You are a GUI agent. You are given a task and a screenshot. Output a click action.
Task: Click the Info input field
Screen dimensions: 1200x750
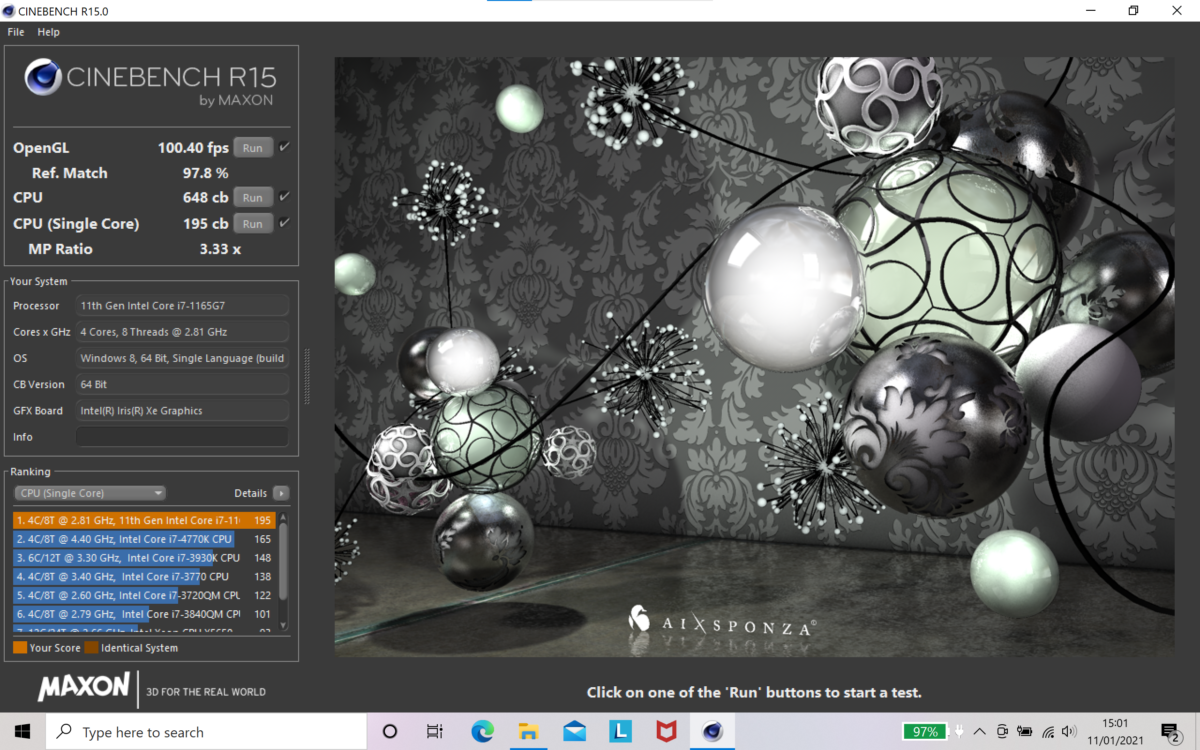coord(182,437)
